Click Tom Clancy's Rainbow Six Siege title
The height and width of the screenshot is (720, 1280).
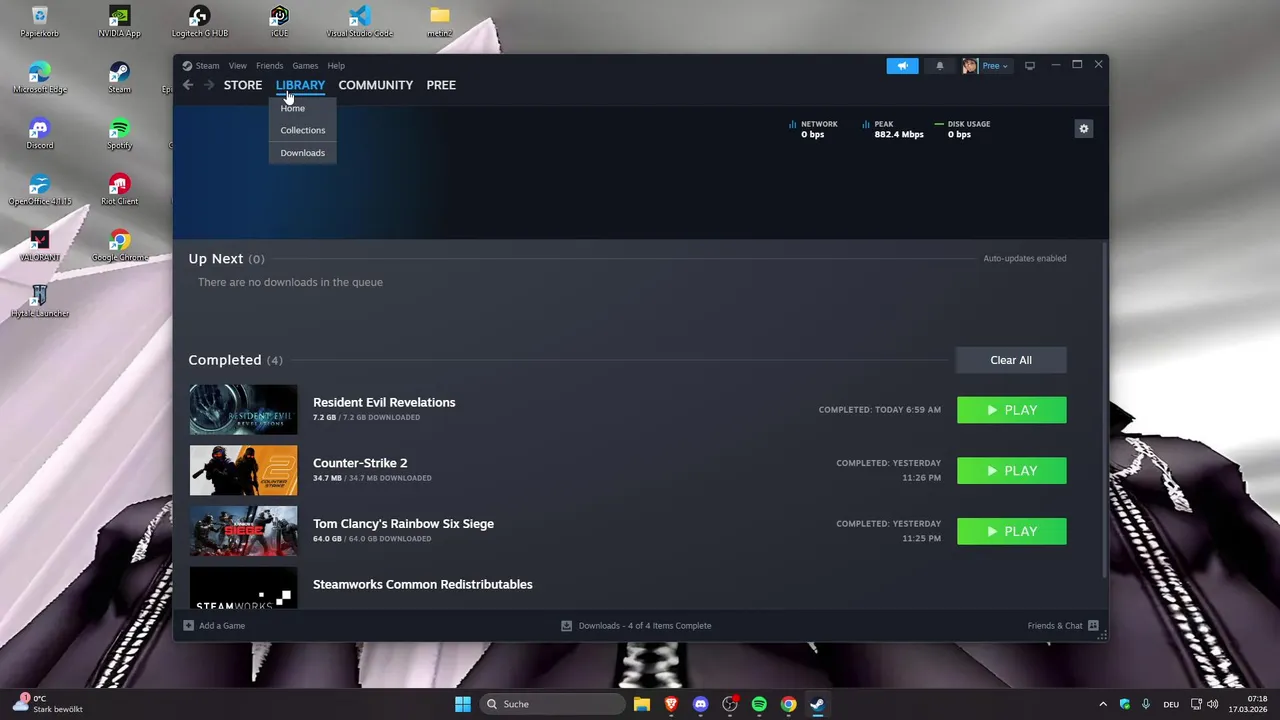pos(403,524)
